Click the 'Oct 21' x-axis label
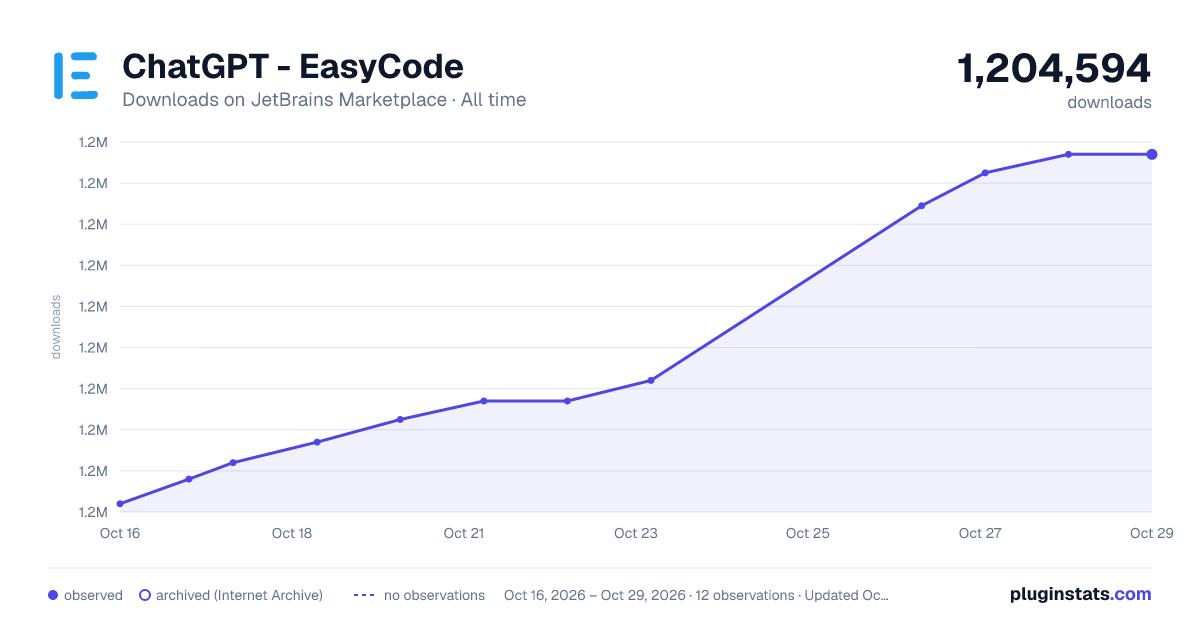Screen dimensions: 1200x630 point(464,533)
